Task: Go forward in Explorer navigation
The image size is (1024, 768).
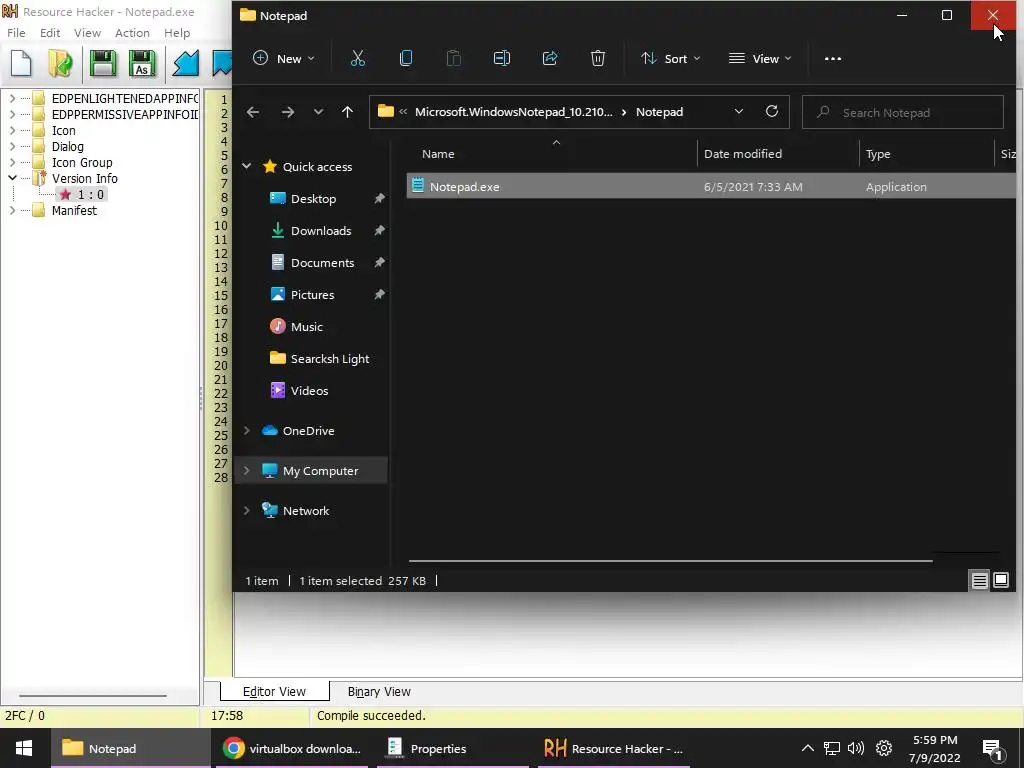Action: (287, 112)
